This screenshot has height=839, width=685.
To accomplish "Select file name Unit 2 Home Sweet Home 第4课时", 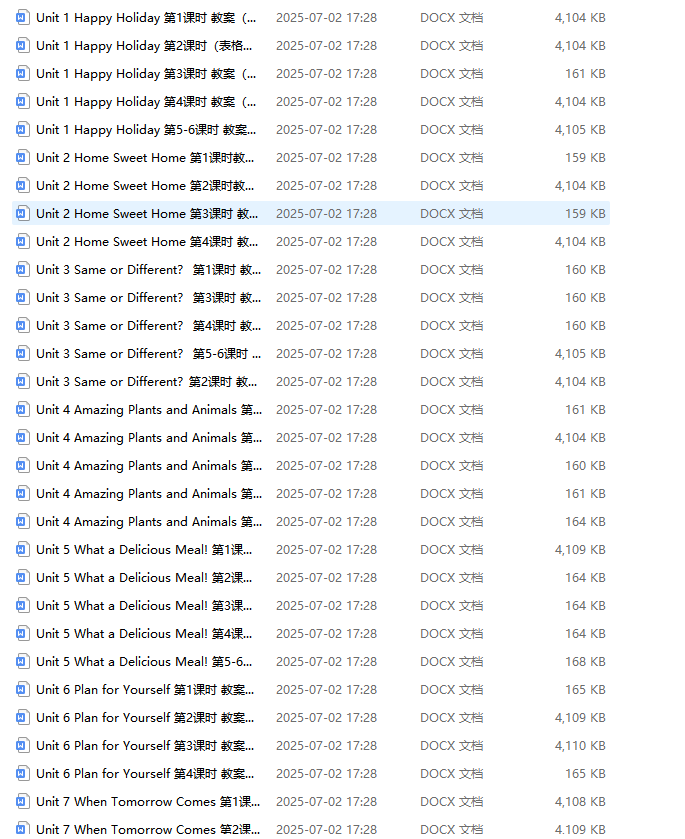I will click(146, 242).
